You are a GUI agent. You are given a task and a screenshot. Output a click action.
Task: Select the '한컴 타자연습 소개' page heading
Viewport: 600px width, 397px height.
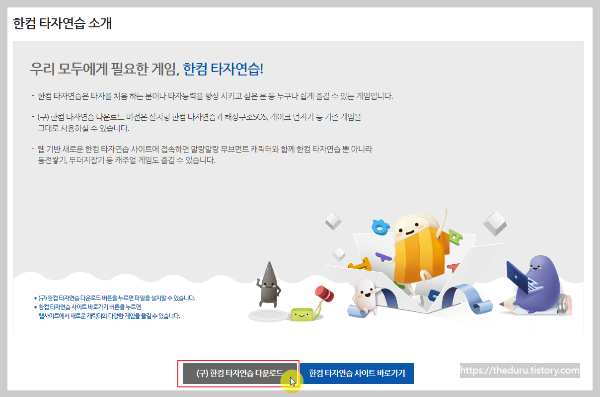coord(62,23)
